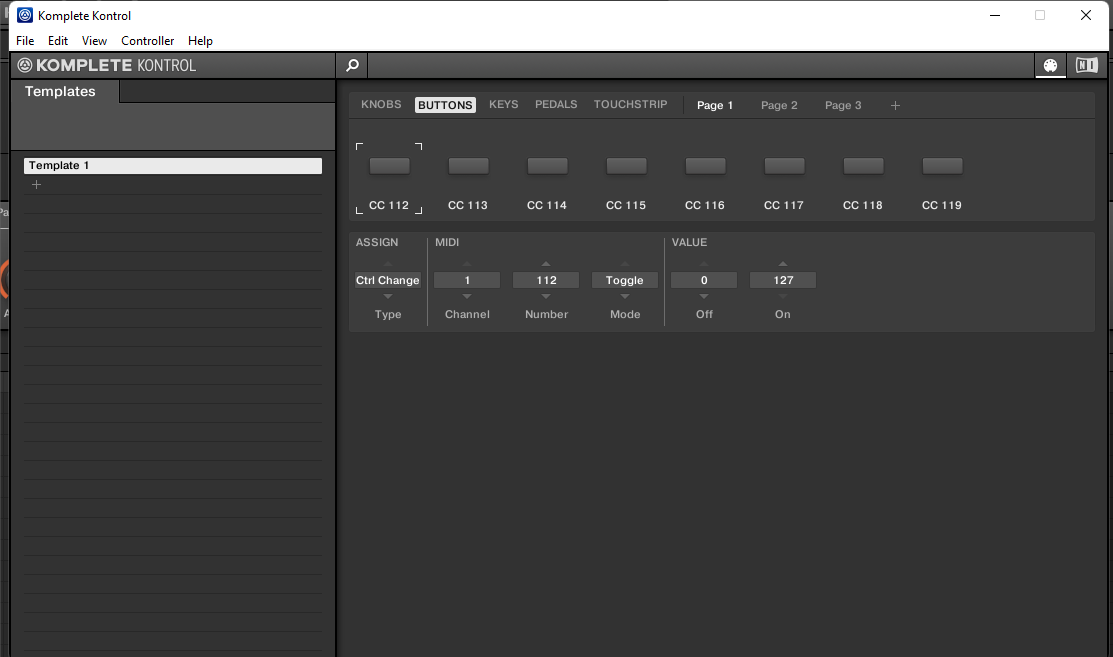The width and height of the screenshot is (1113, 657).
Task: Open the Ctrl Change type dropdown
Action: 388,280
